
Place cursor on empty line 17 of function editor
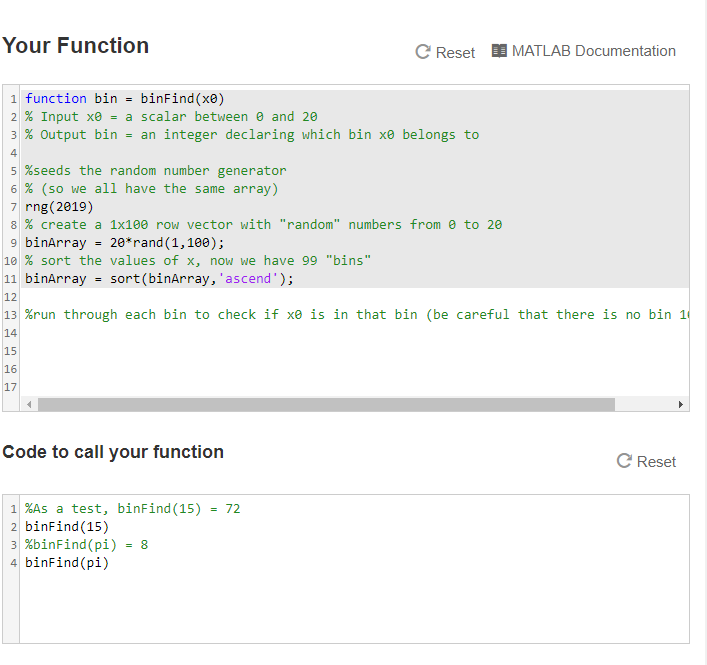(x=354, y=387)
